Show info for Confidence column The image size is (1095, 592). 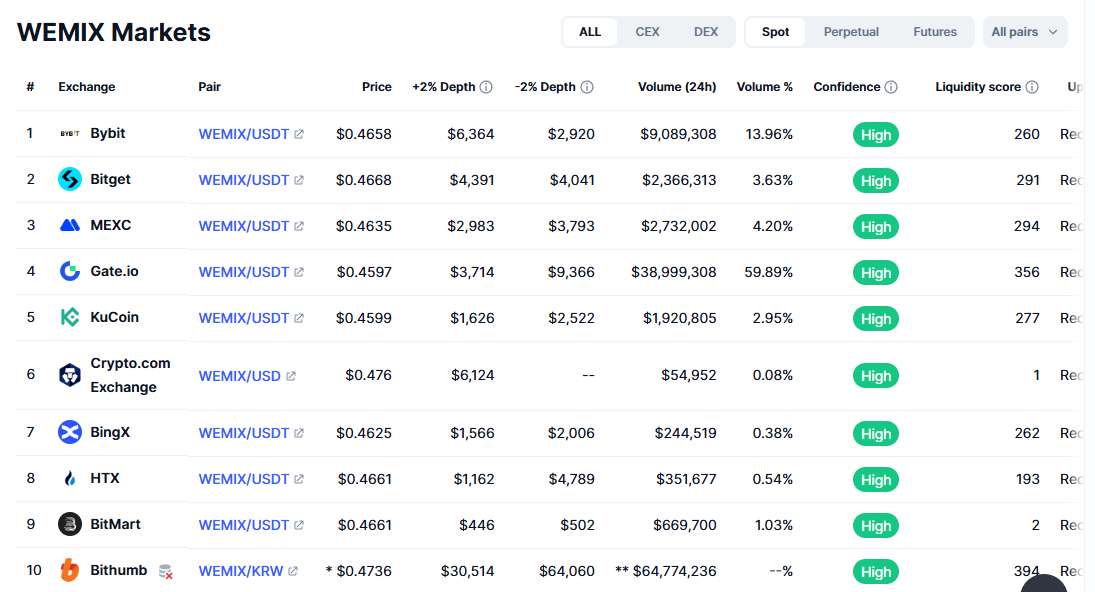point(891,87)
